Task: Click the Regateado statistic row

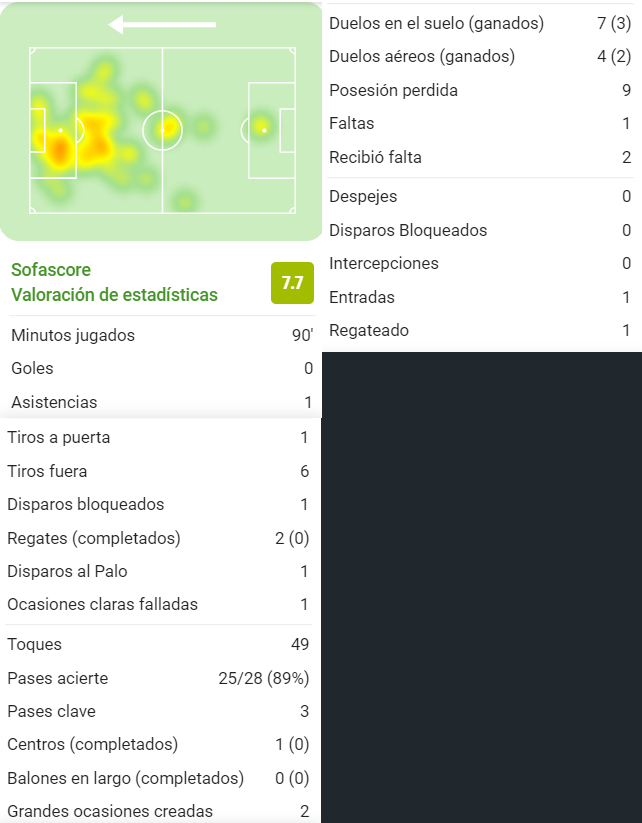Action: click(480, 331)
